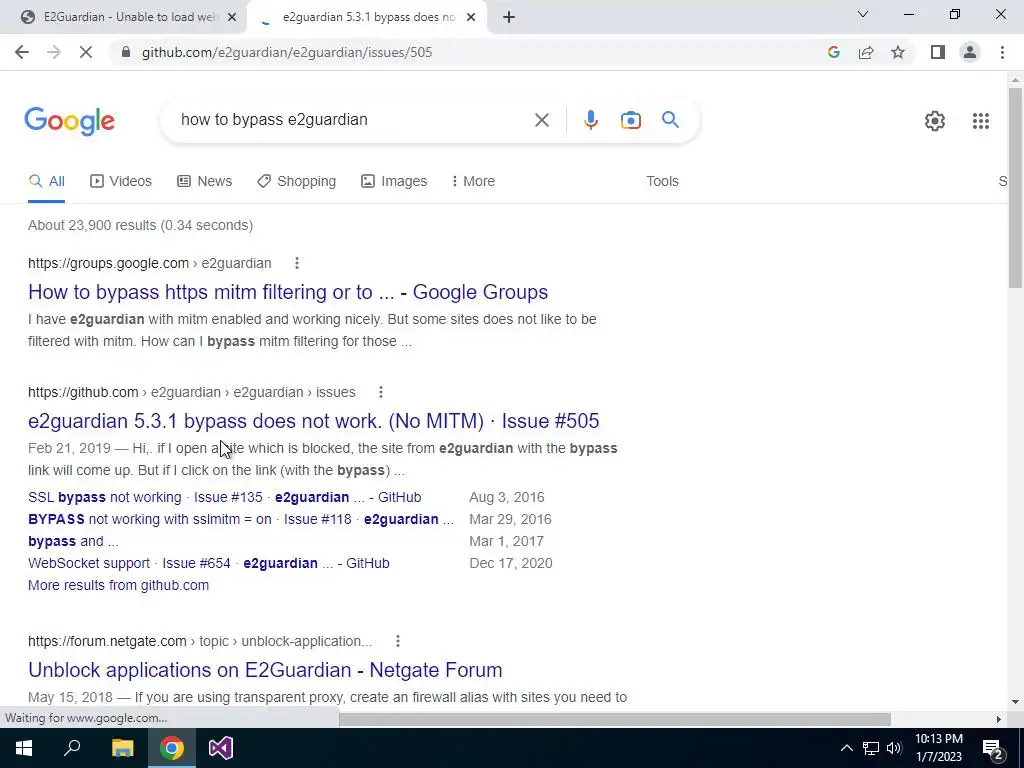Viewport: 1024px width, 768px height.
Task: Click the vertical page scrollbar
Action: (1015, 188)
